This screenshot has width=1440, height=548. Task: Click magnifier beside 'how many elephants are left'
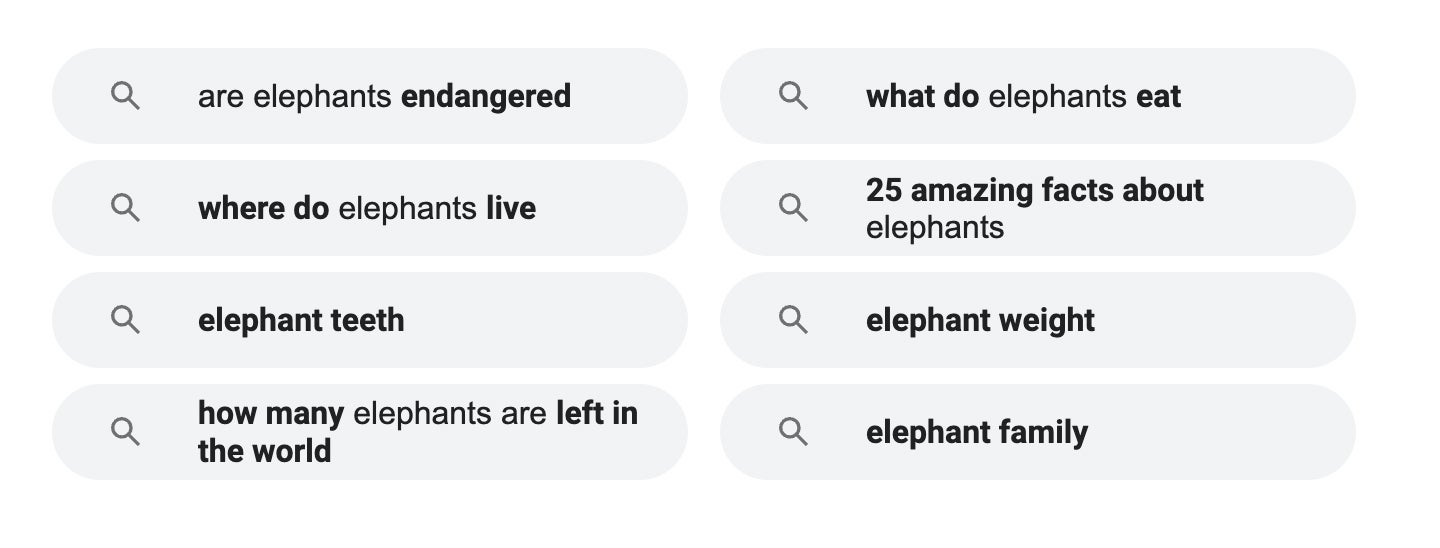click(x=125, y=432)
